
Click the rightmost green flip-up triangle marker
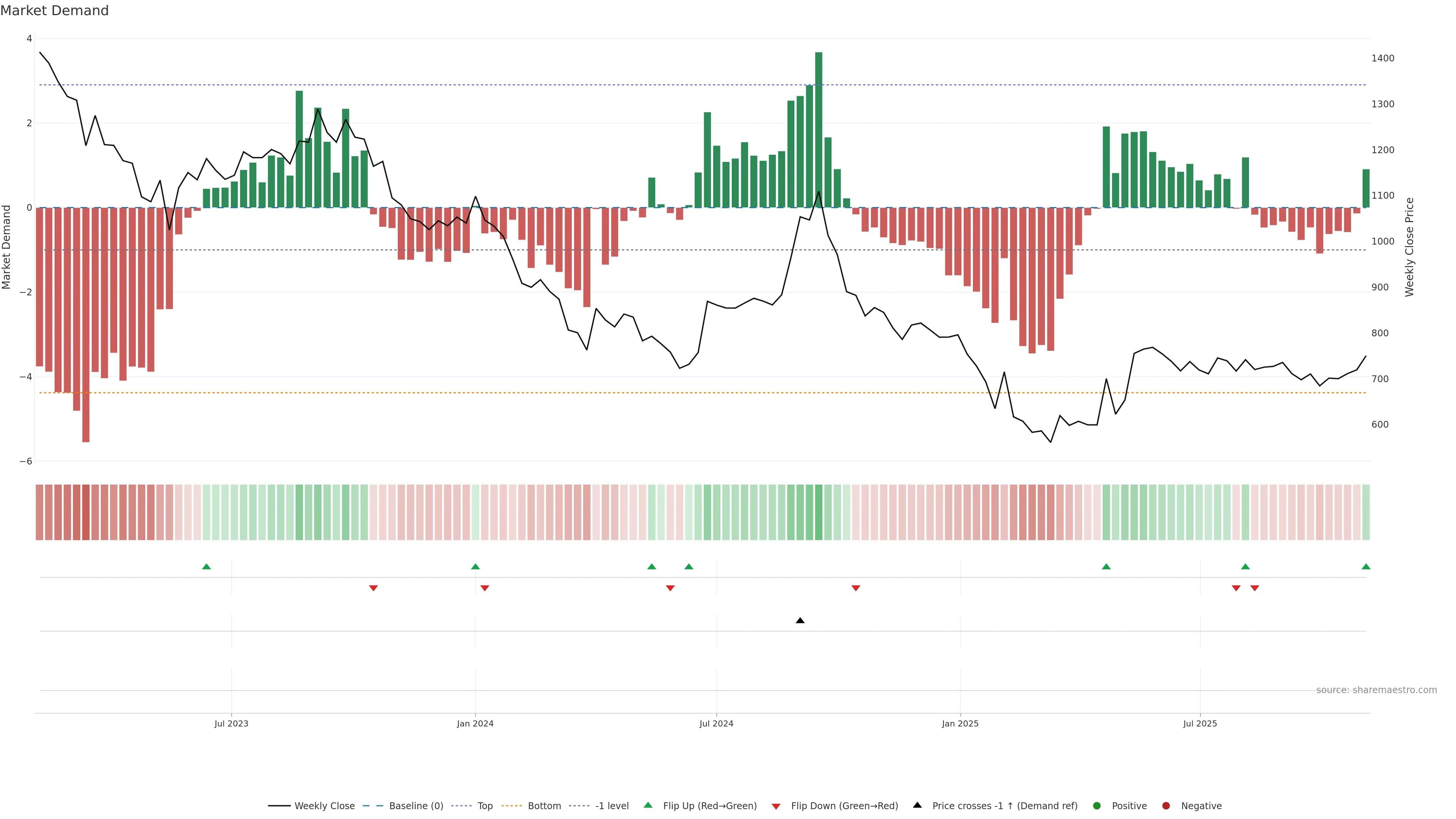pyautogui.click(x=1366, y=567)
